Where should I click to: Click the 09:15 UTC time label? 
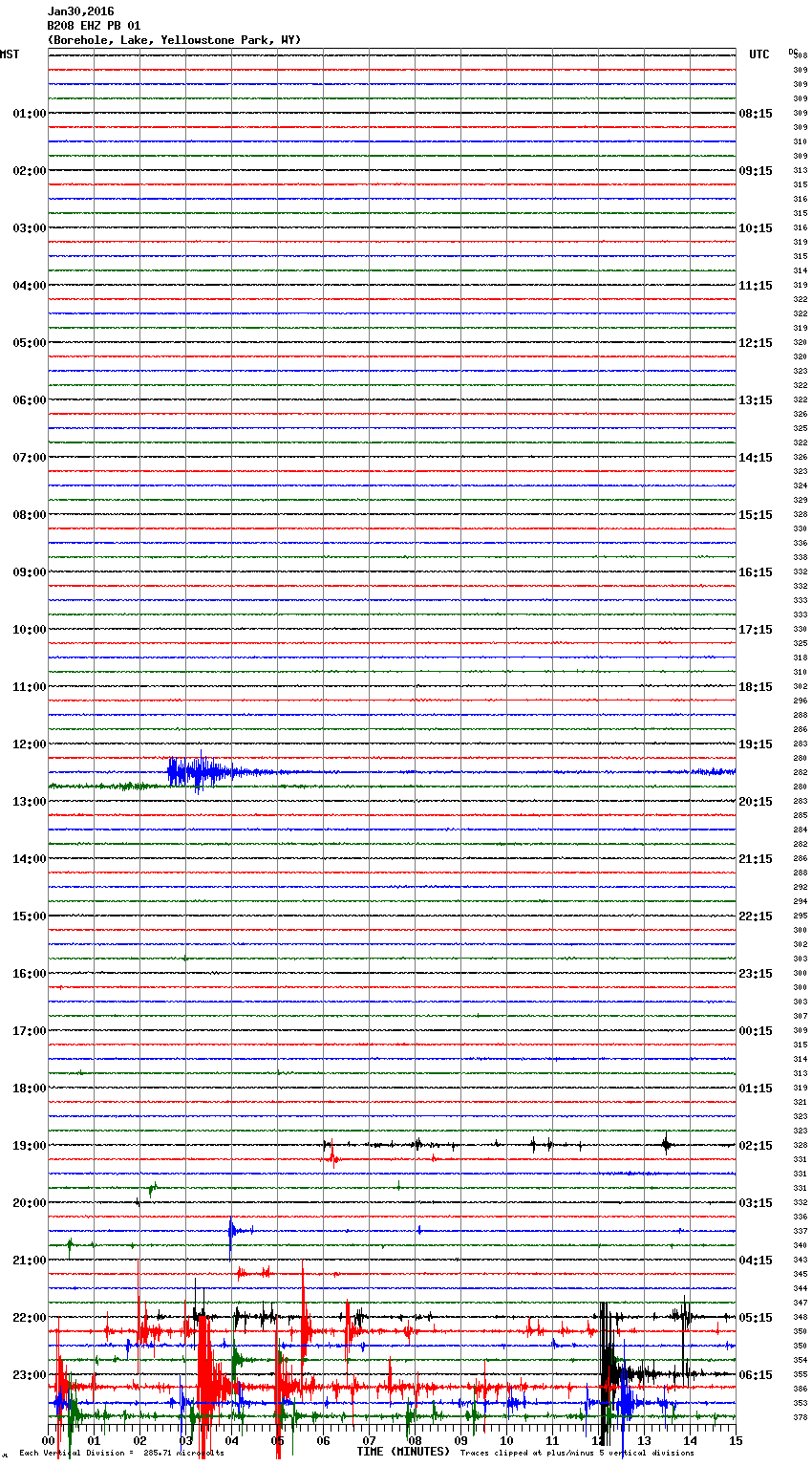(756, 171)
